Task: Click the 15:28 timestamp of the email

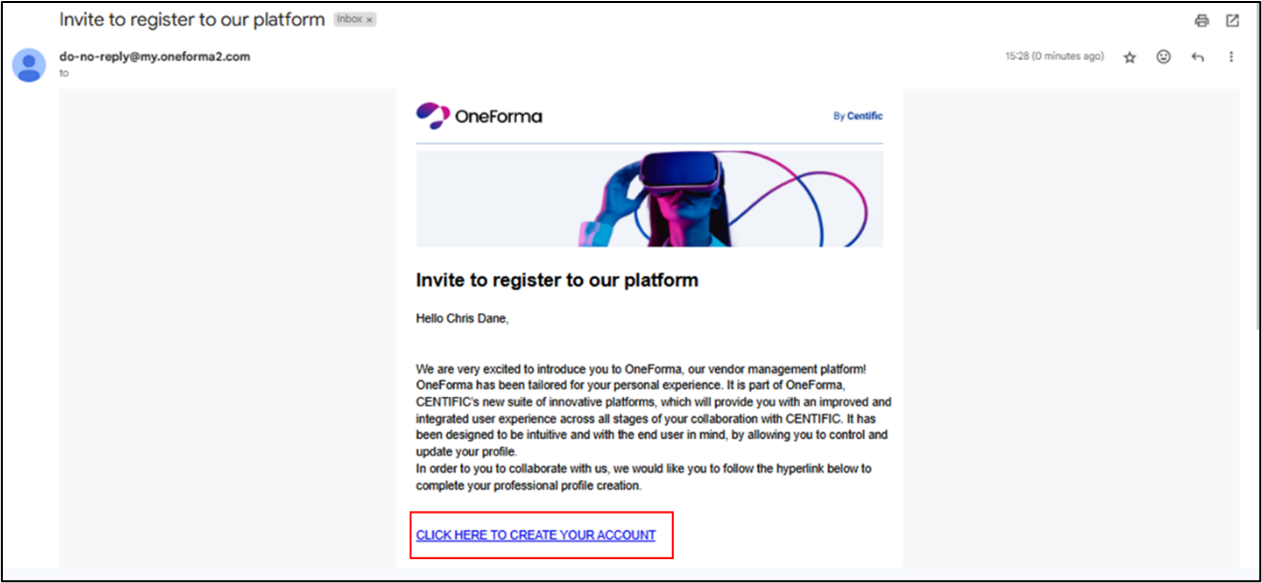Action: [x=1054, y=57]
